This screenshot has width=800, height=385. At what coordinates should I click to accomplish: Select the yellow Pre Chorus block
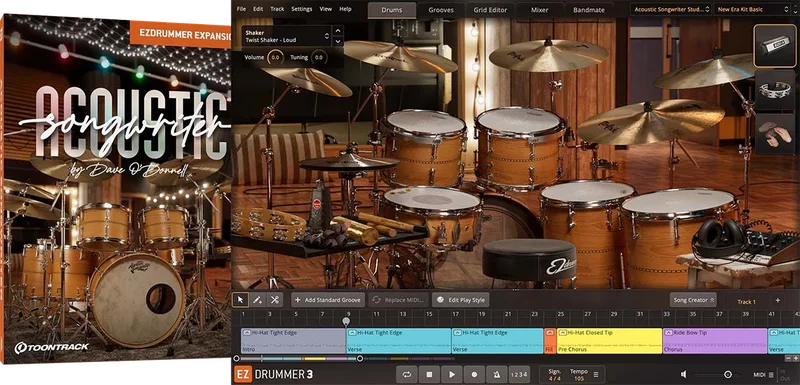click(x=609, y=341)
